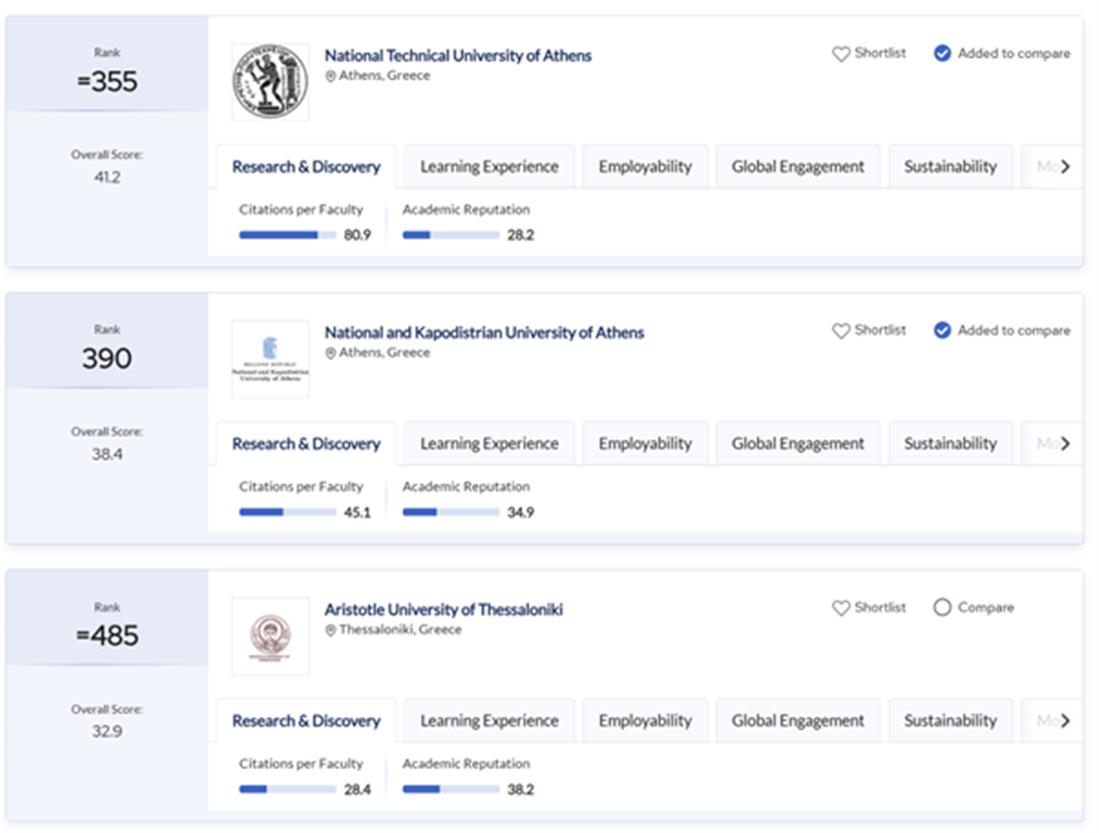This screenshot has width=1099, height=833.
Task: Uncheck Added to compare for Kapodistrian University
Action: click(x=942, y=331)
